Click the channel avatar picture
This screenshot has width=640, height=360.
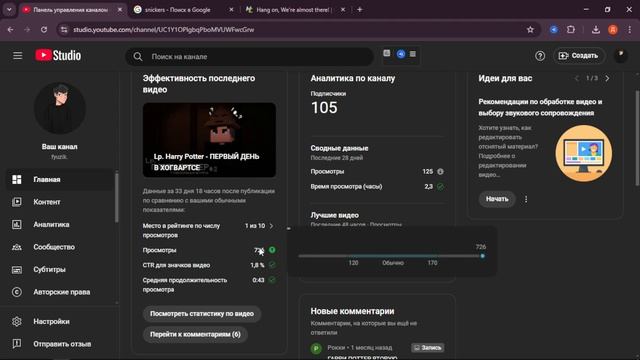[x=60, y=108]
